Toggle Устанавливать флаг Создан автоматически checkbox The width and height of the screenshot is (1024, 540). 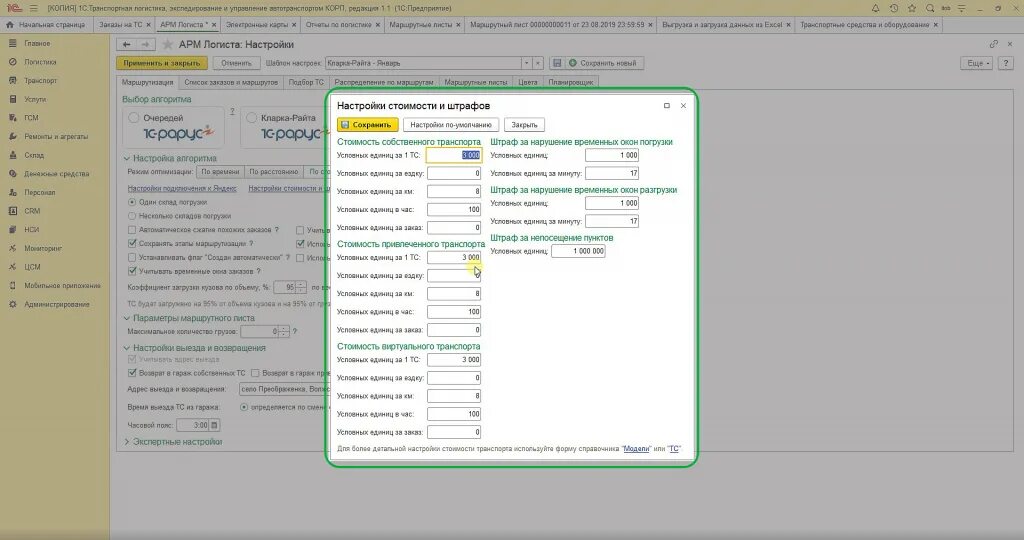coord(132,257)
